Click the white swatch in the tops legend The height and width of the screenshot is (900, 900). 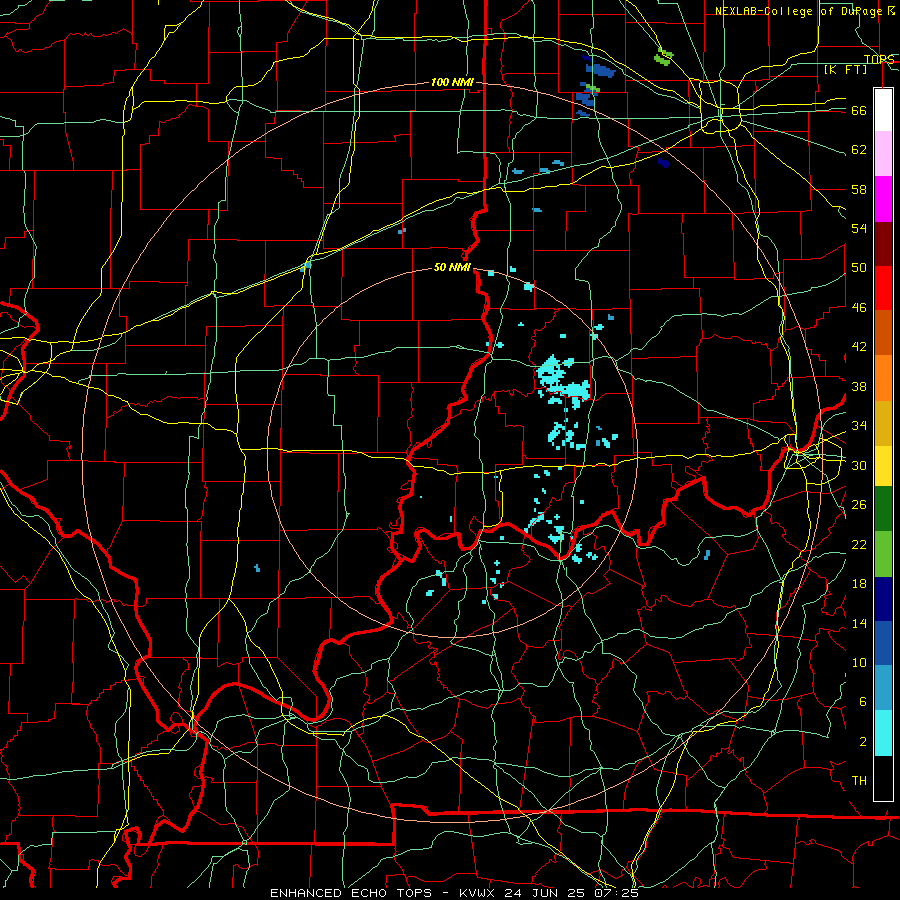(x=883, y=110)
